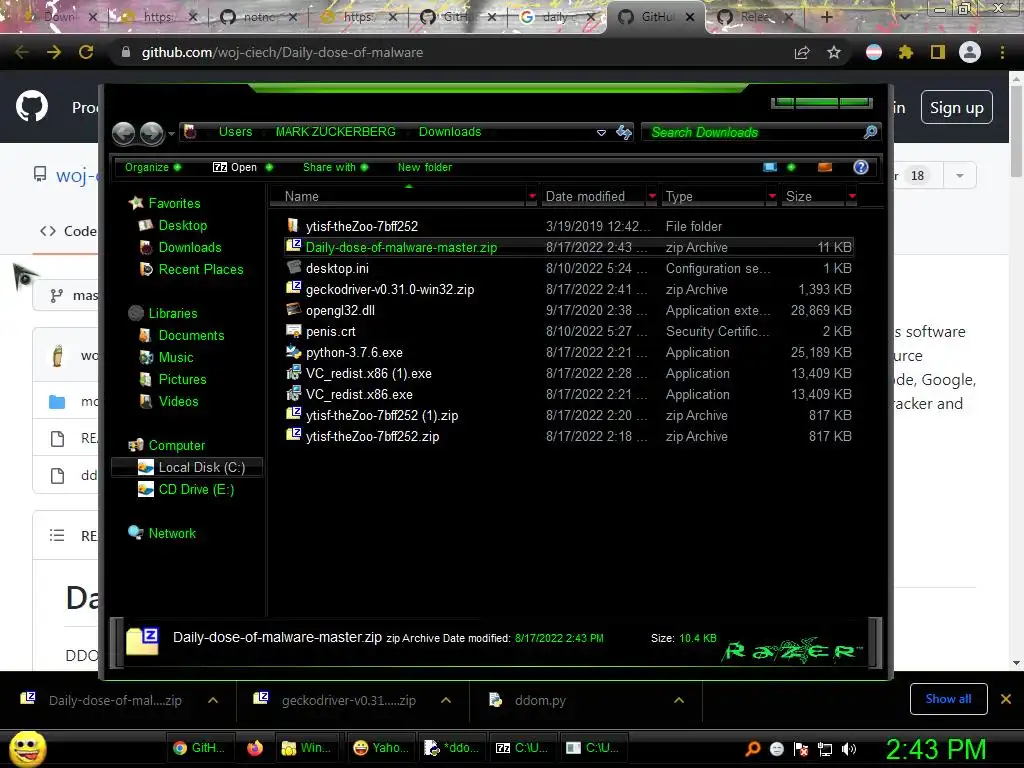Open Chrome three-dot menu

(x=1002, y=52)
